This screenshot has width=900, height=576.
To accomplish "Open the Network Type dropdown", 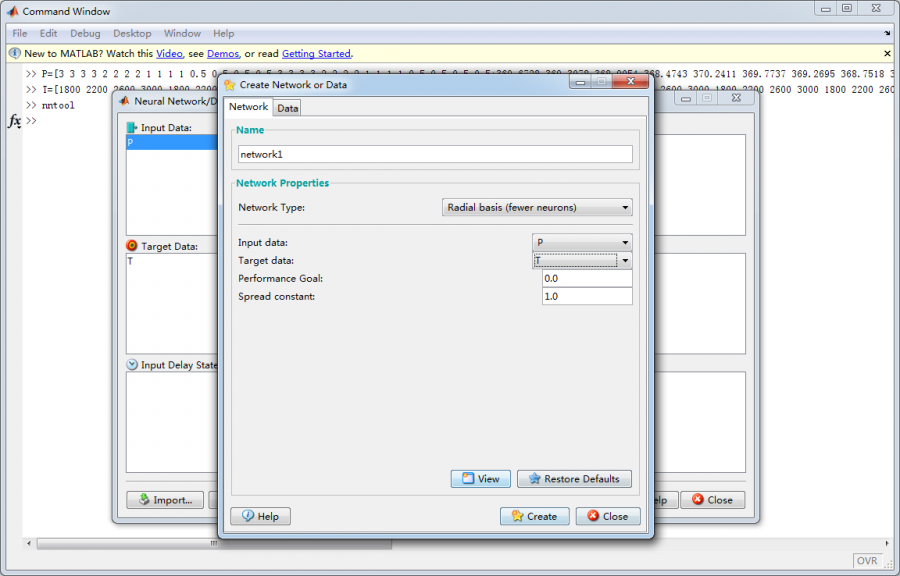I will click(537, 207).
